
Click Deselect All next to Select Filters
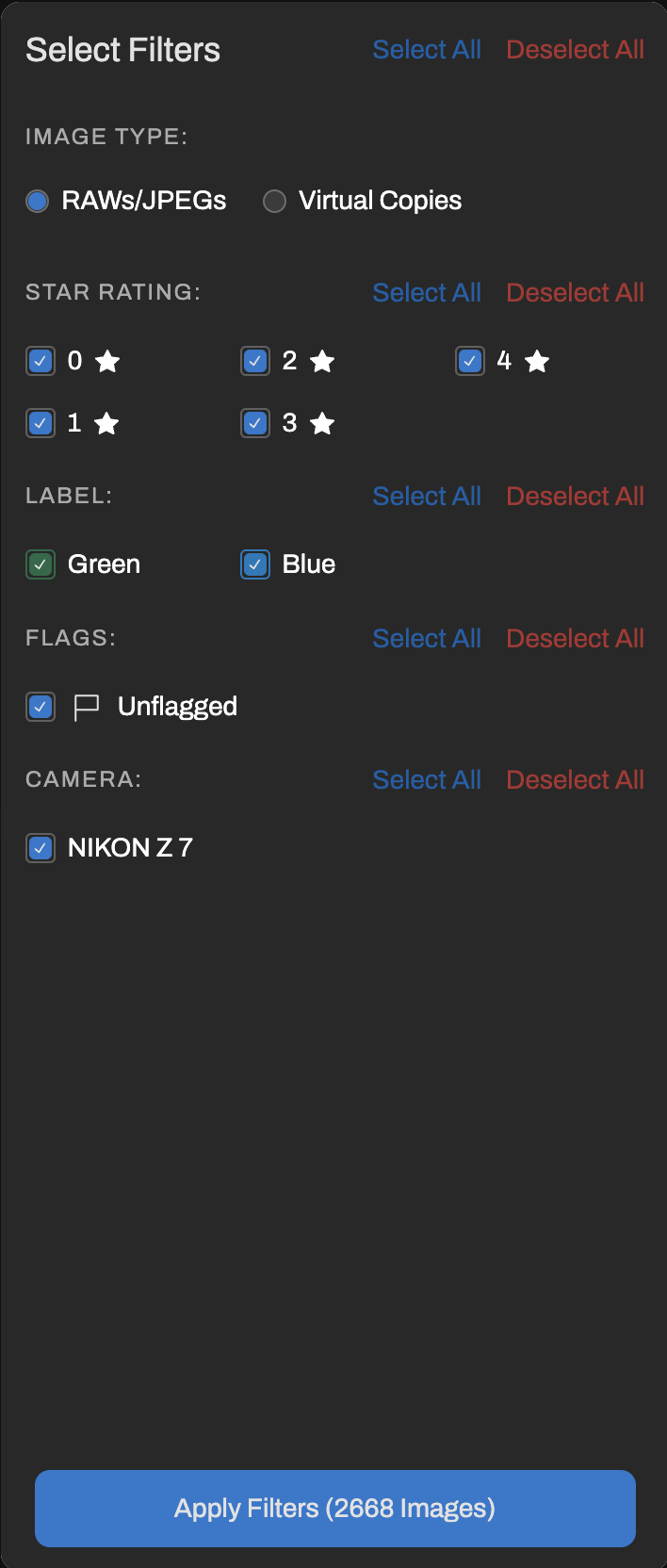coord(575,50)
